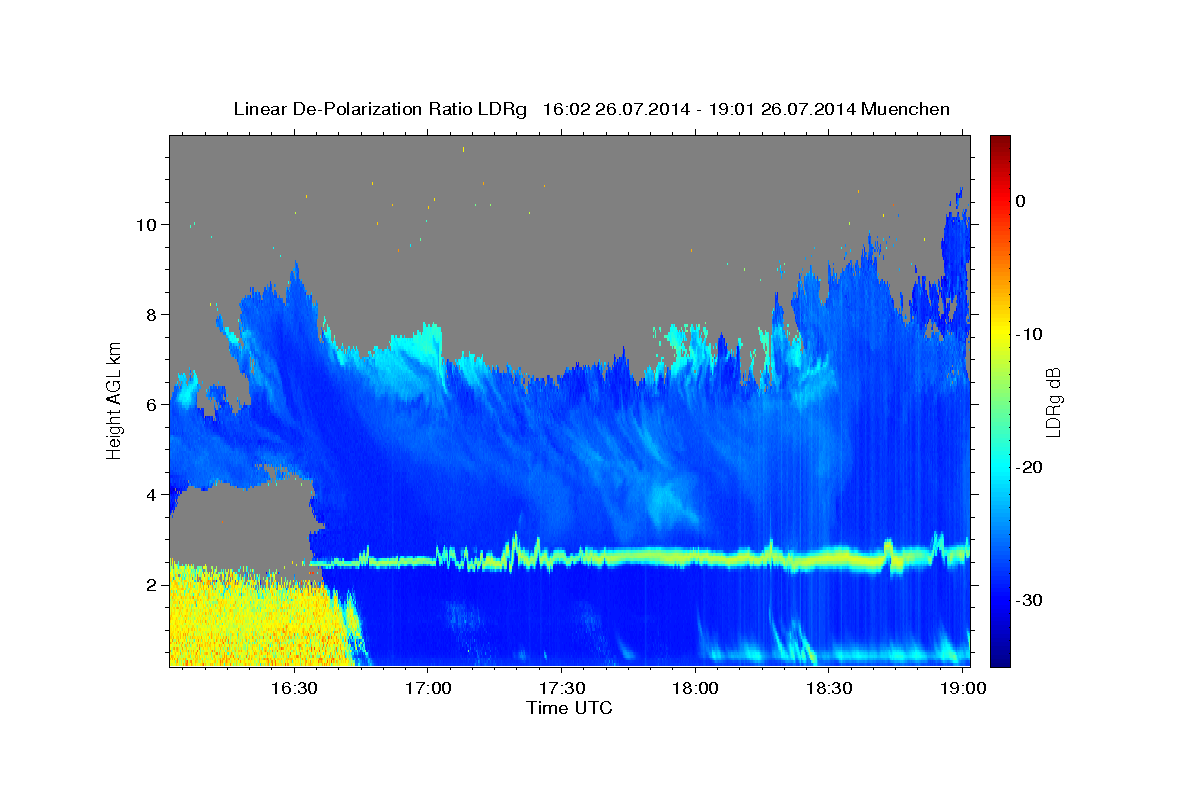
Task: Click the 17:00 time tick label
Action: click(428, 689)
